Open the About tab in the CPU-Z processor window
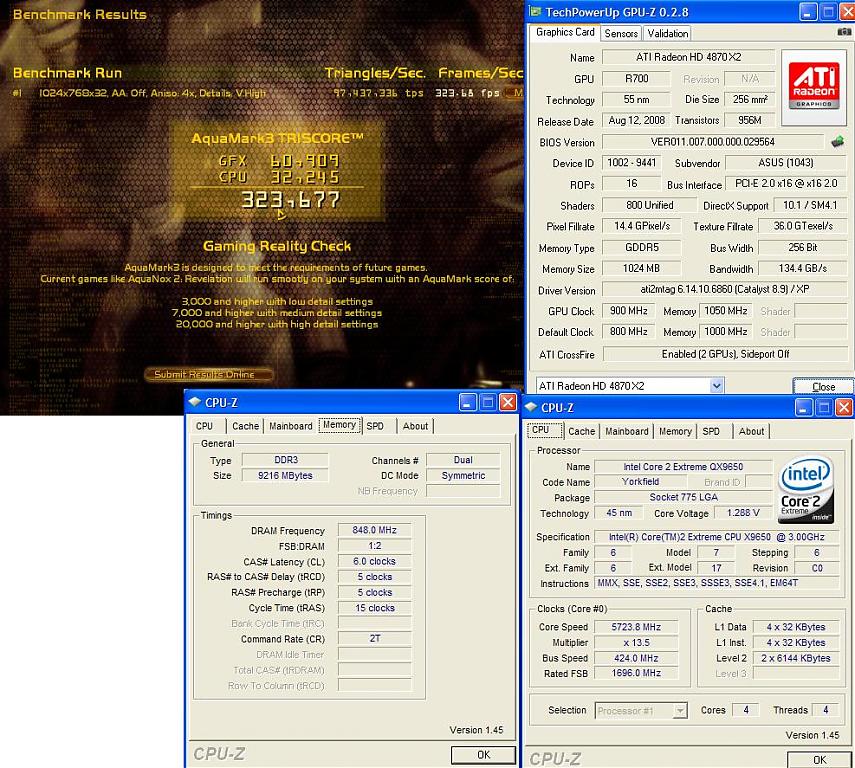The image size is (855, 768). [x=751, y=431]
